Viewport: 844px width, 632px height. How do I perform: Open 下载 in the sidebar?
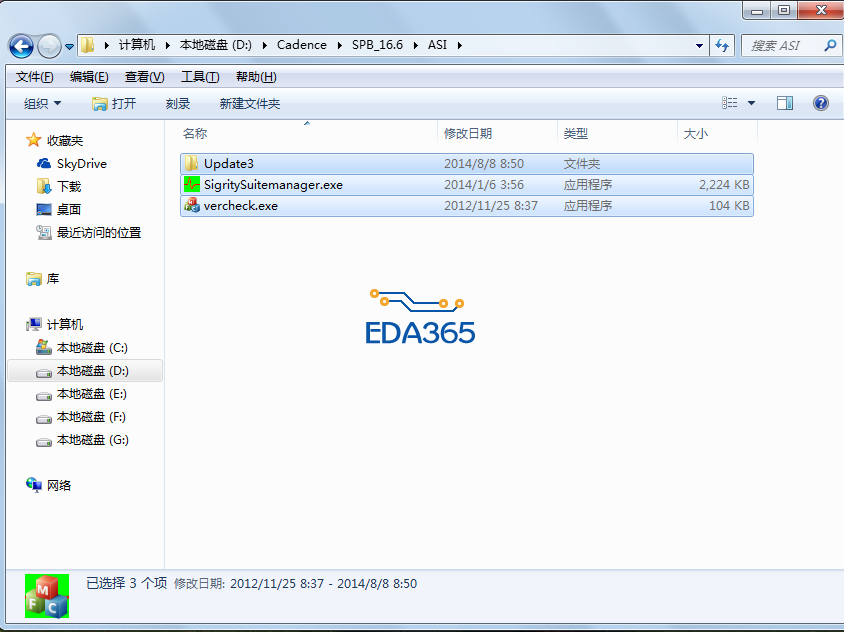[x=69, y=187]
